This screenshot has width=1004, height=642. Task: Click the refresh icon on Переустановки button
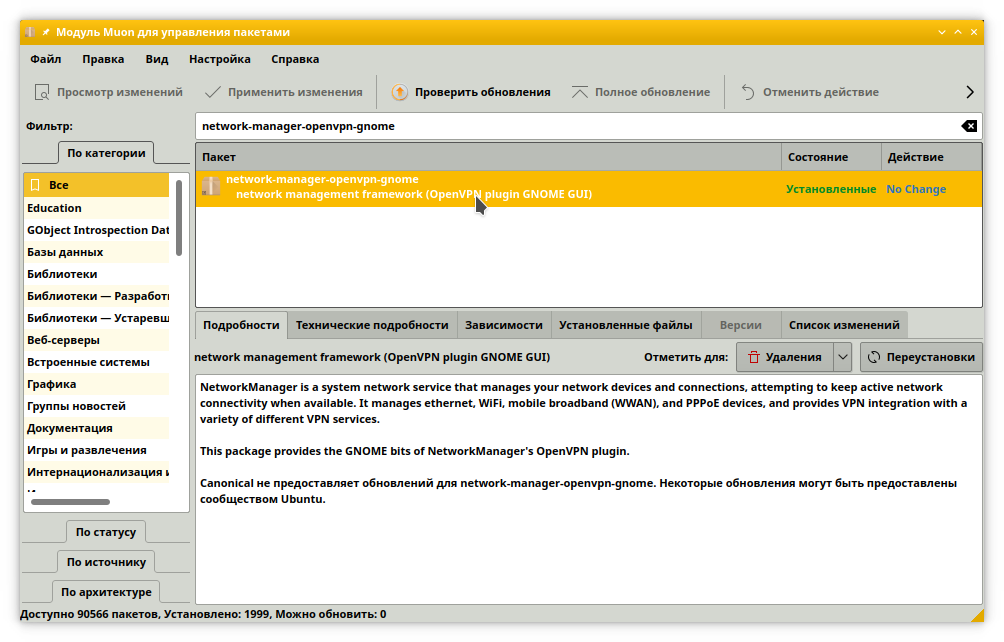tap(874, 357)
